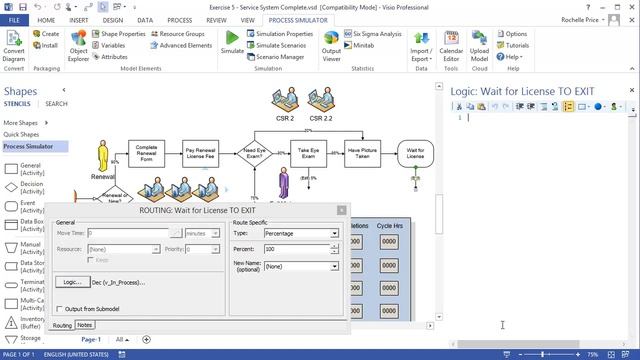Open Advanced Elements
Screen dimensions: 640x360
point(181,45)
